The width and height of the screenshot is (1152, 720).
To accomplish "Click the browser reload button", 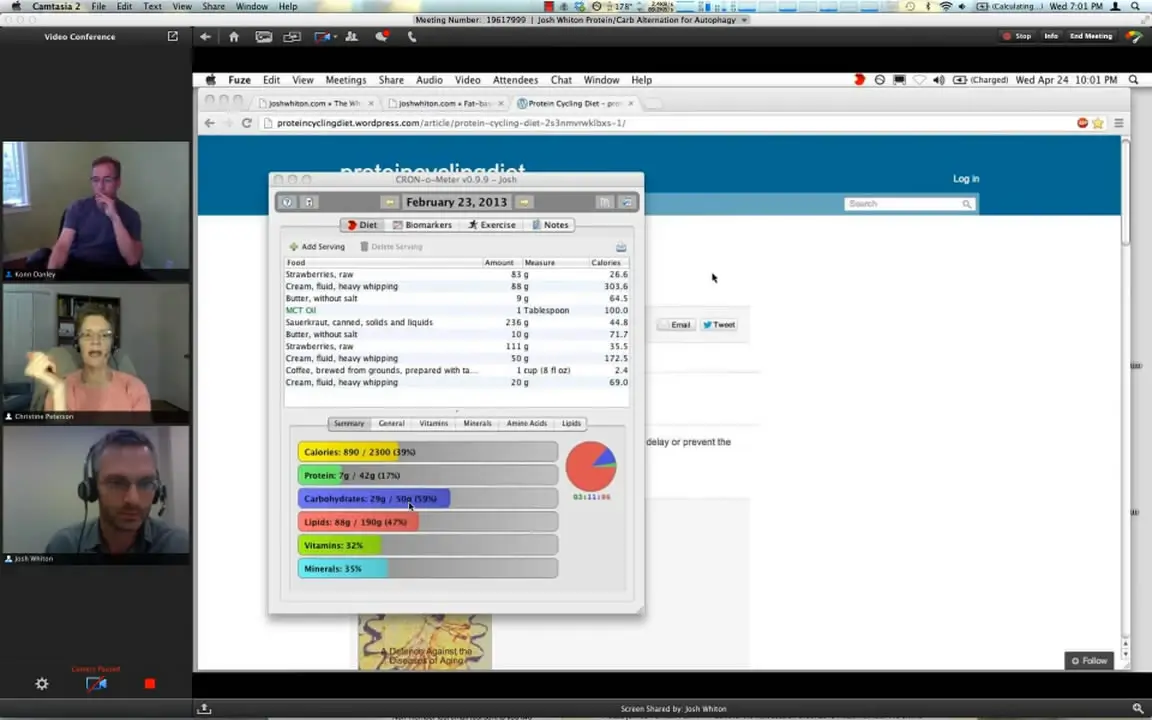I will 247,123.
